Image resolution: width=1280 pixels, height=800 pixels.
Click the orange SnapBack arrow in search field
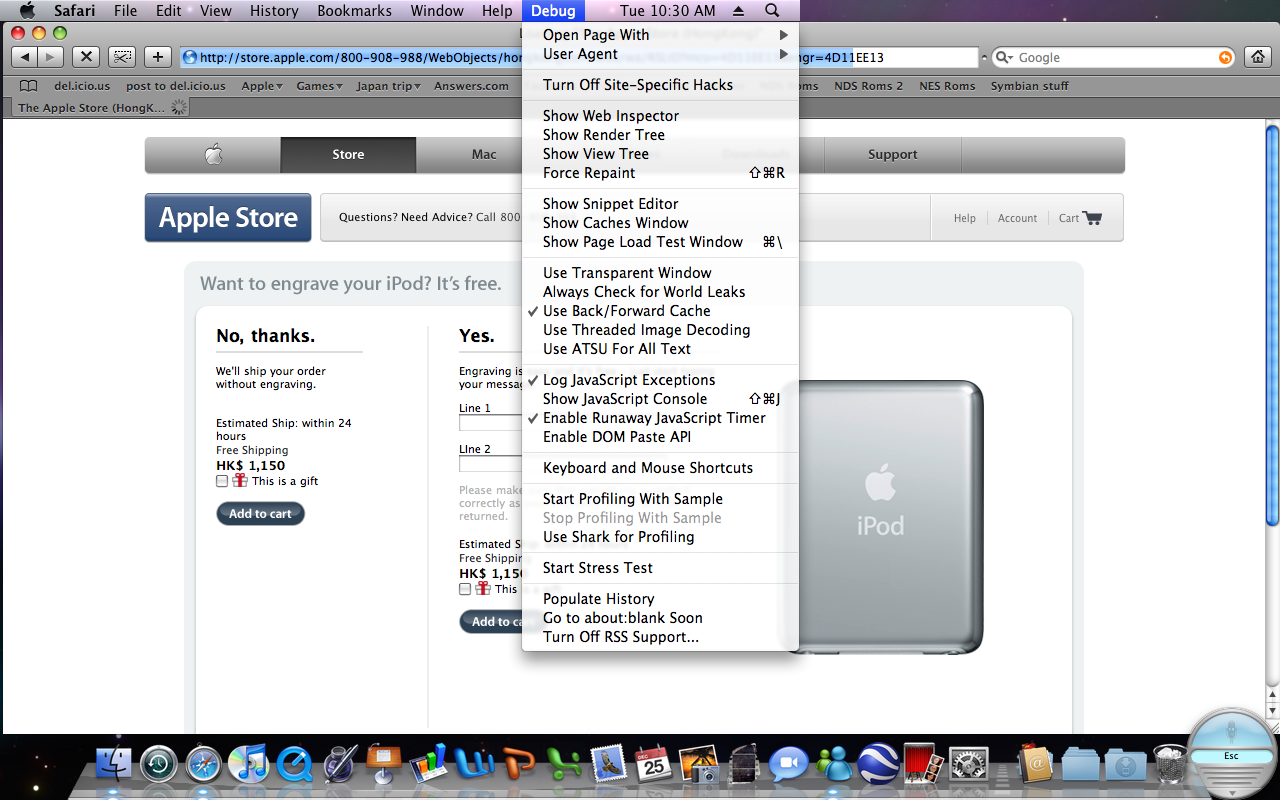point(1225,58)
